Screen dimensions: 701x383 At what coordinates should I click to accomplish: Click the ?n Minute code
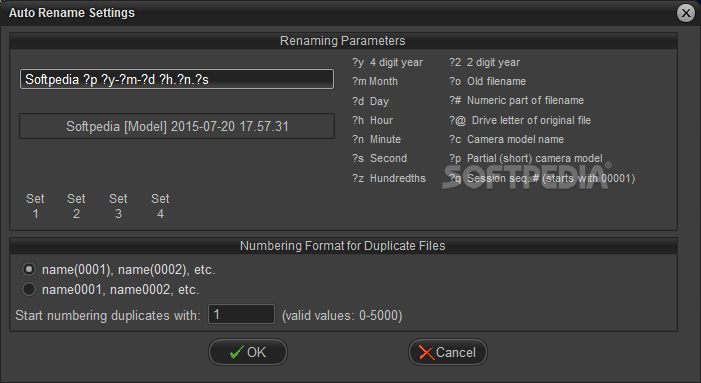click(x=376, y=139)
